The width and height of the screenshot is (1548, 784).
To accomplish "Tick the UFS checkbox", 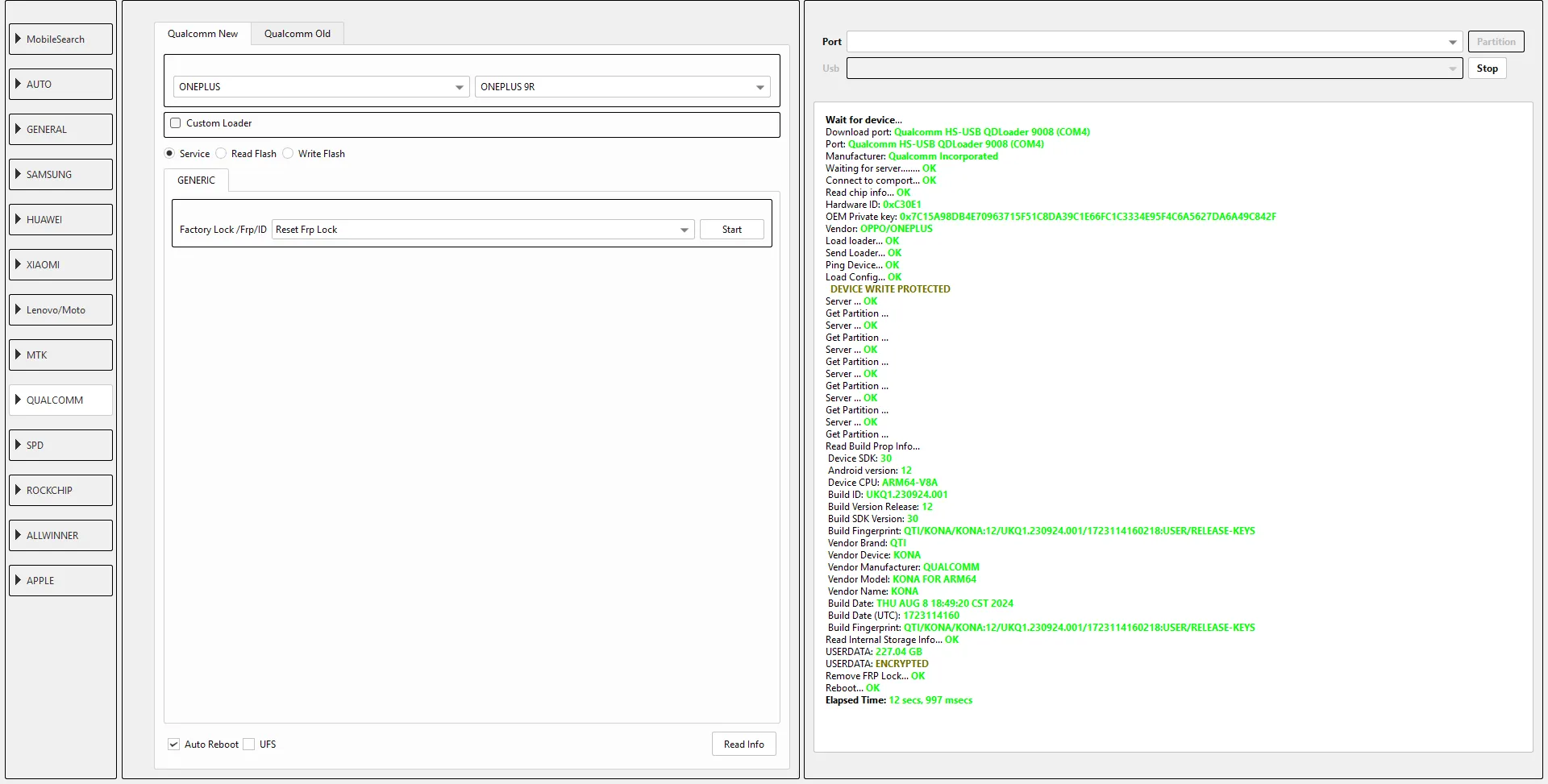I will click(x=249, y=745).
